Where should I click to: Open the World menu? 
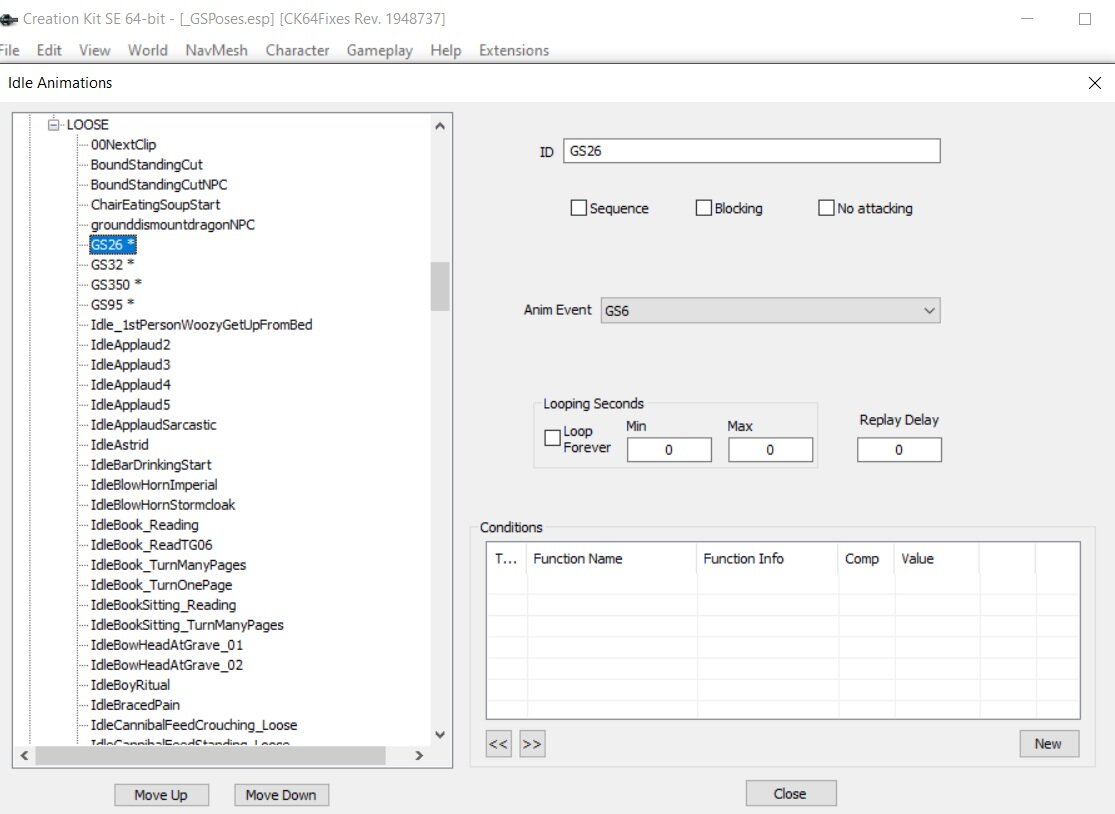(148, 50)
